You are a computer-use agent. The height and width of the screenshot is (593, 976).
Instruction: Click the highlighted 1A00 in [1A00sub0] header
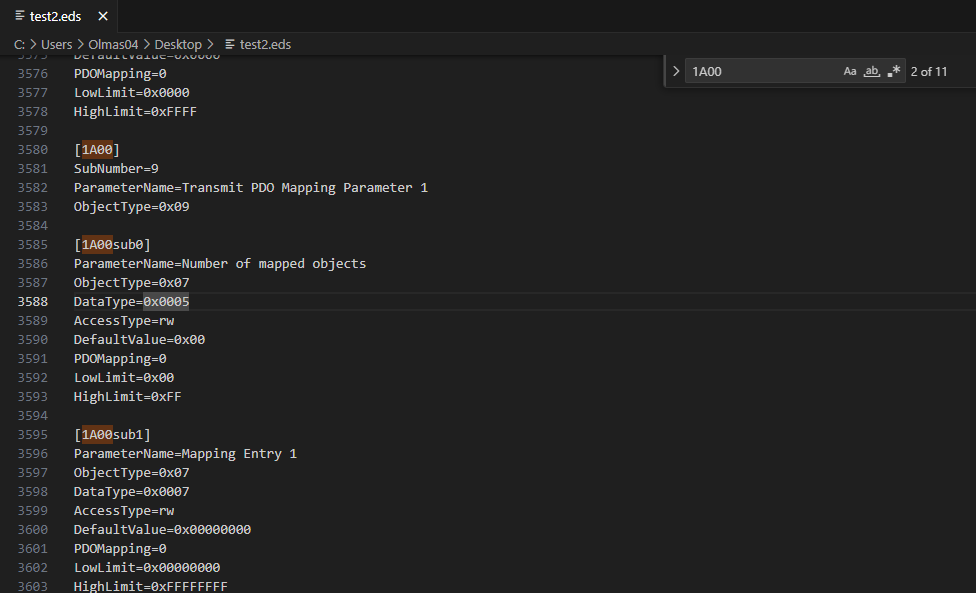click(x=97, y=244)
